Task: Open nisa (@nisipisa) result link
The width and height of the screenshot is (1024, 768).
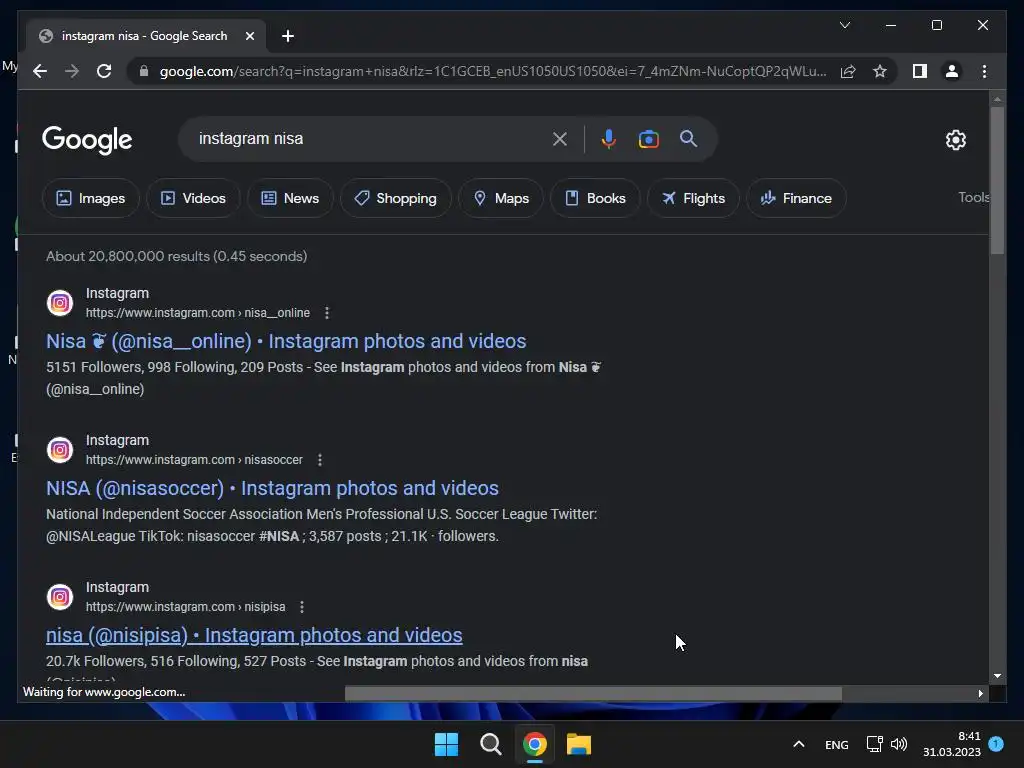Action: 254,635
